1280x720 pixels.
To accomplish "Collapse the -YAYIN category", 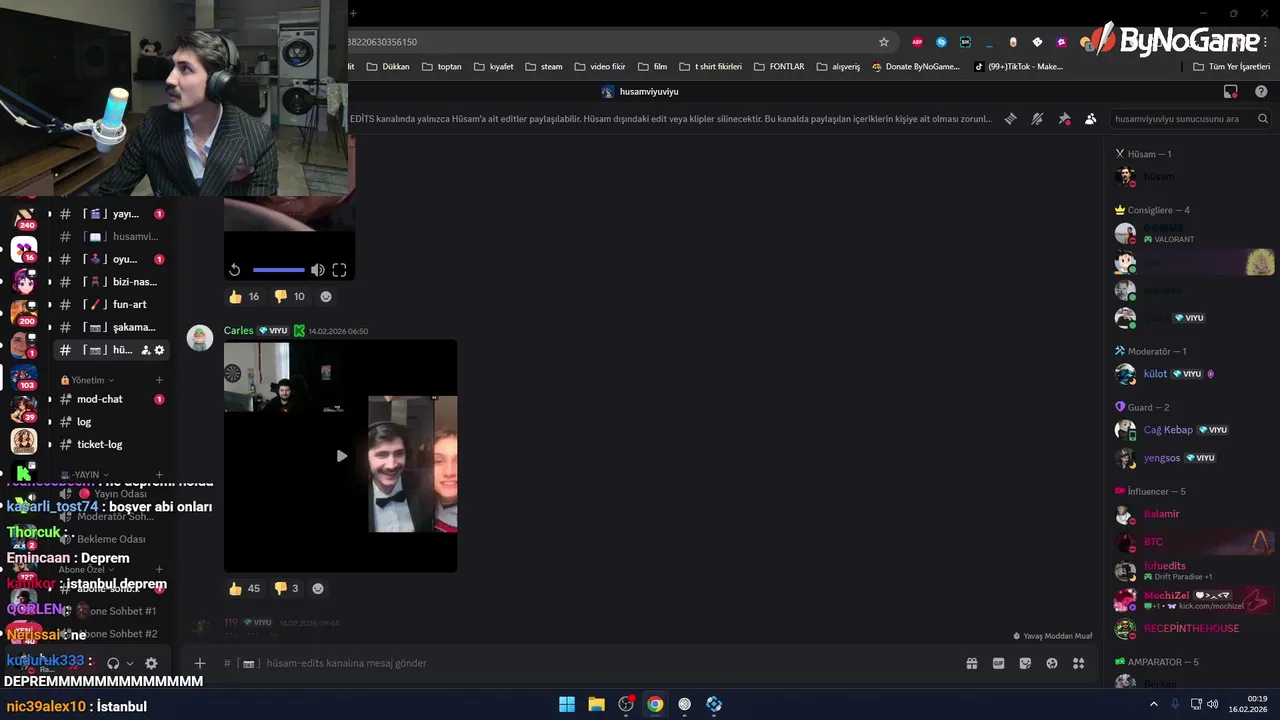I will [85, 475].
